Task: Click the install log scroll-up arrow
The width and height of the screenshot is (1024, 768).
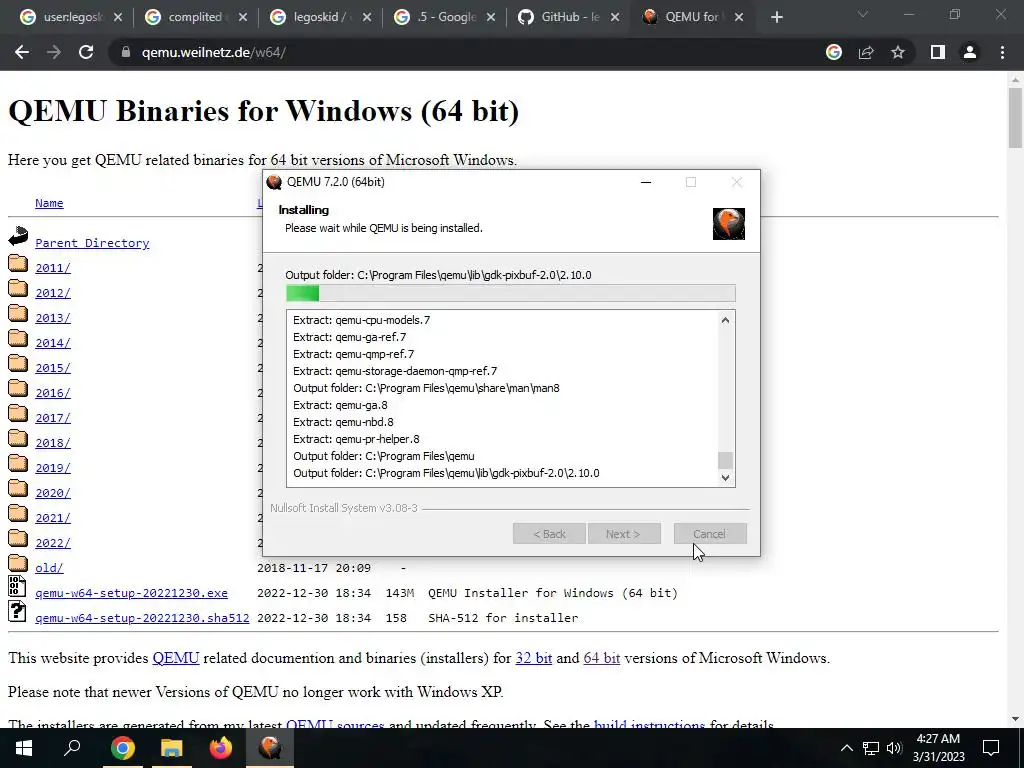Action: (725, 320)
